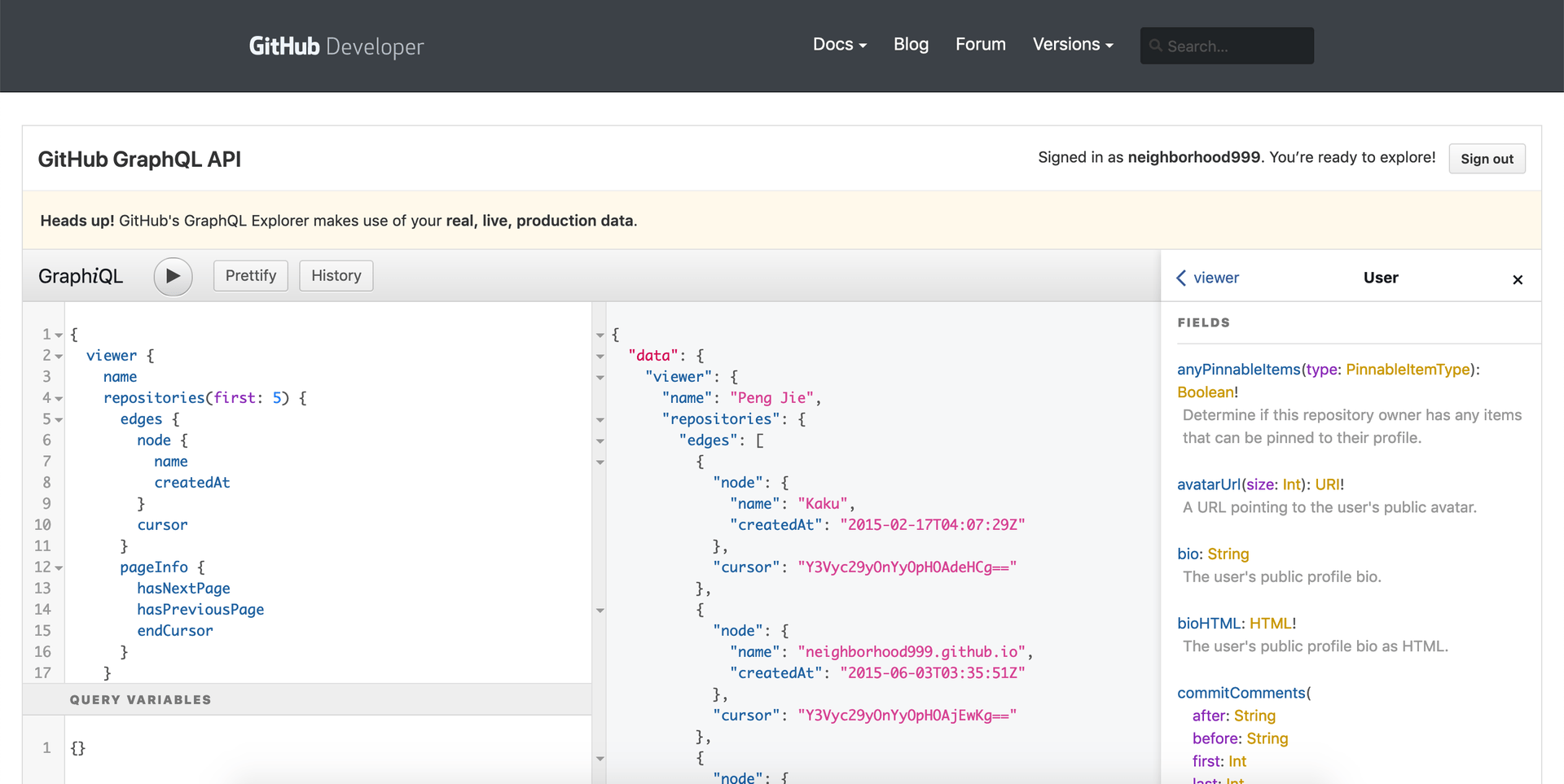Open the Boolean type link
1564x784 pixels.
1205,392
